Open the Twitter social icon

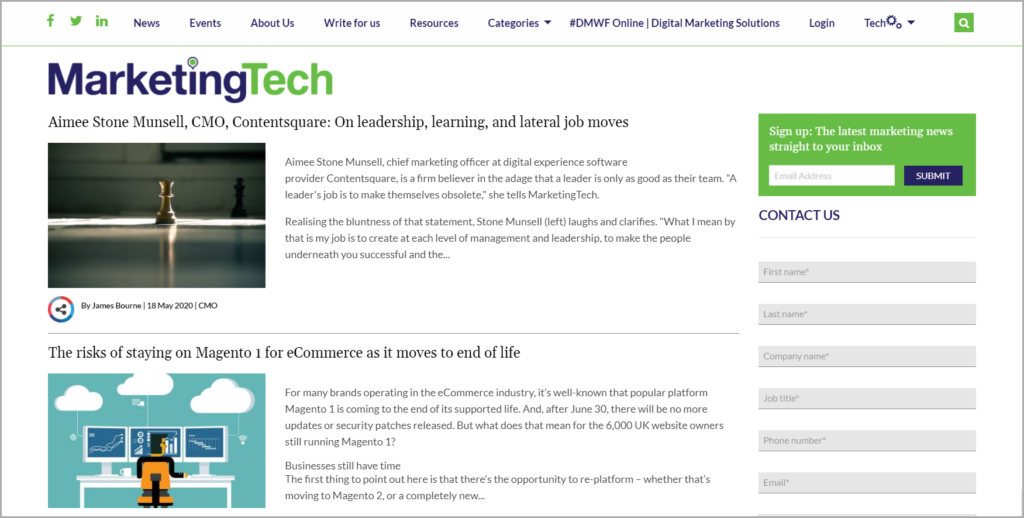coord(76,21)
